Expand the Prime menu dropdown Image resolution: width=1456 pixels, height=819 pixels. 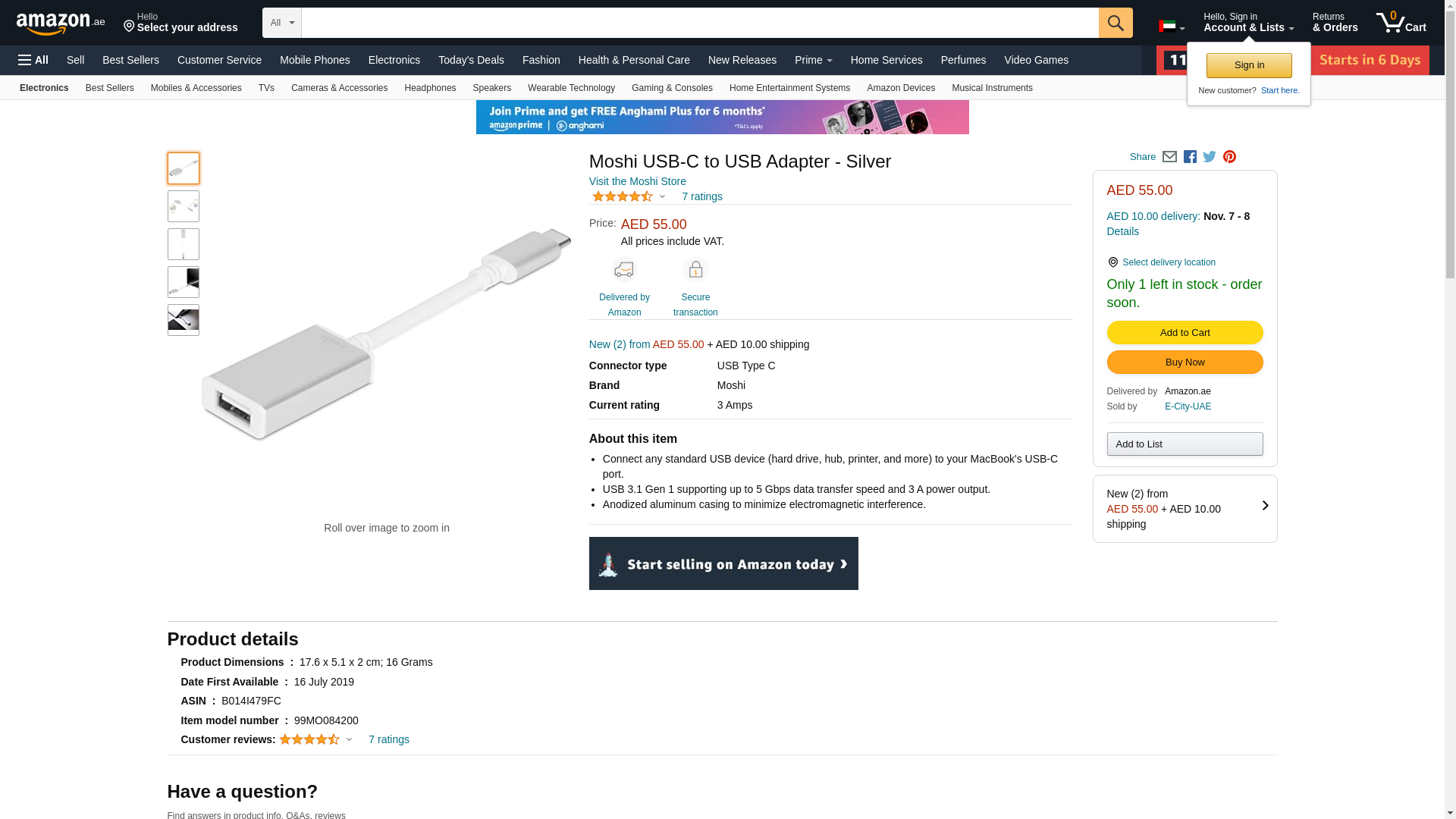point(813,60)
